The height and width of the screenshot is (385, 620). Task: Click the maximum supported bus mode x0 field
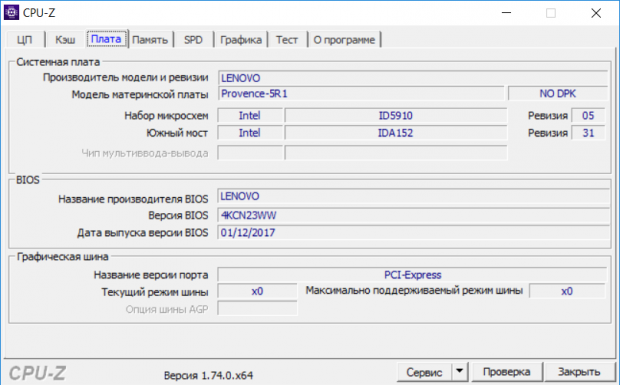point(567,291)
